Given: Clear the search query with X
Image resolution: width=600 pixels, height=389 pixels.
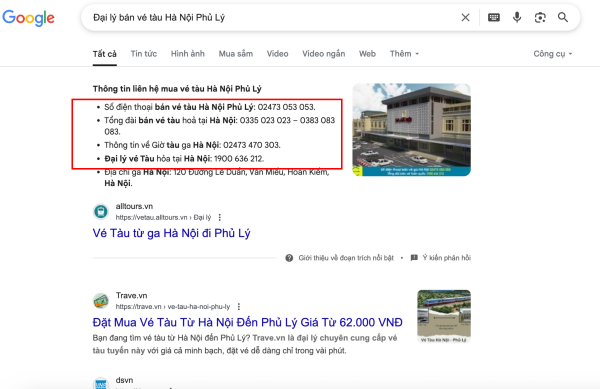Looking at the screenshot, I should [x=465, y=18].
